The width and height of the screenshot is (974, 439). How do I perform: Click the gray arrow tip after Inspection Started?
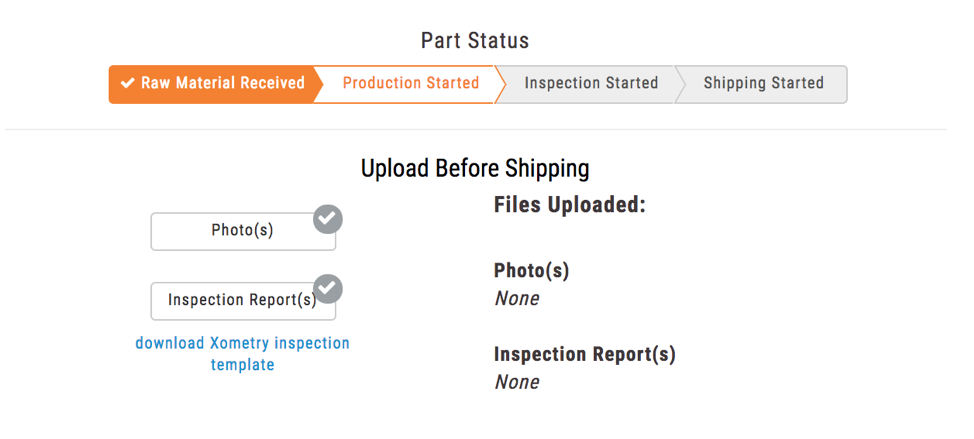(x=680, y=84)
